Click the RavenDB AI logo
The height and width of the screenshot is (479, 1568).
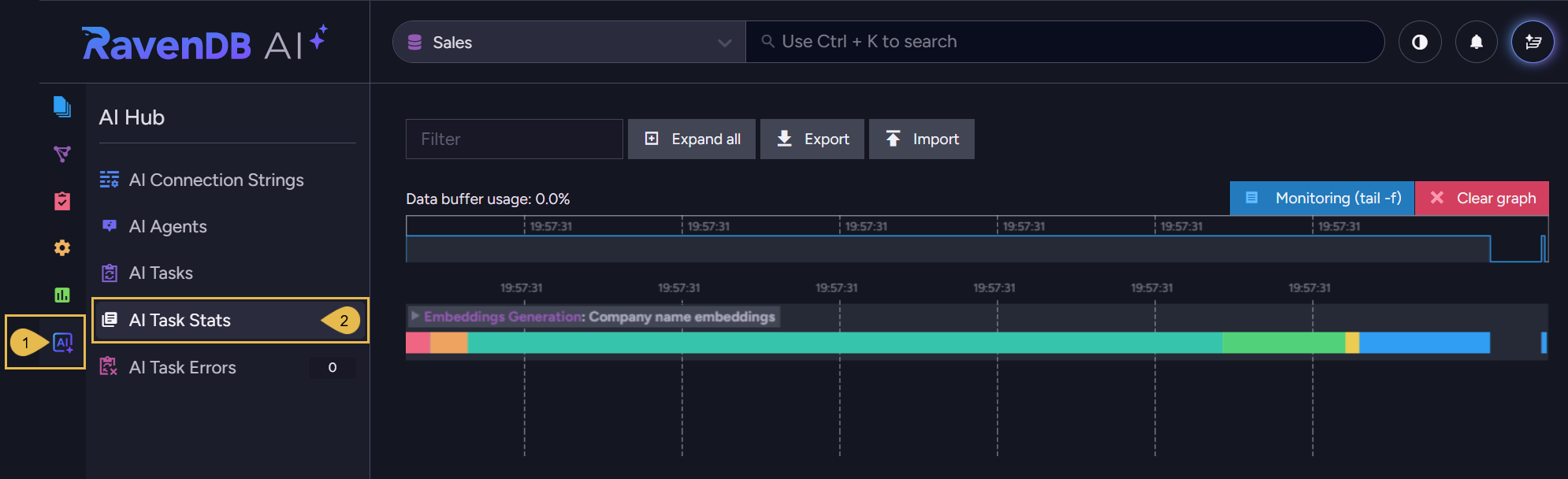pyautogui.click(x=204, y=43)
